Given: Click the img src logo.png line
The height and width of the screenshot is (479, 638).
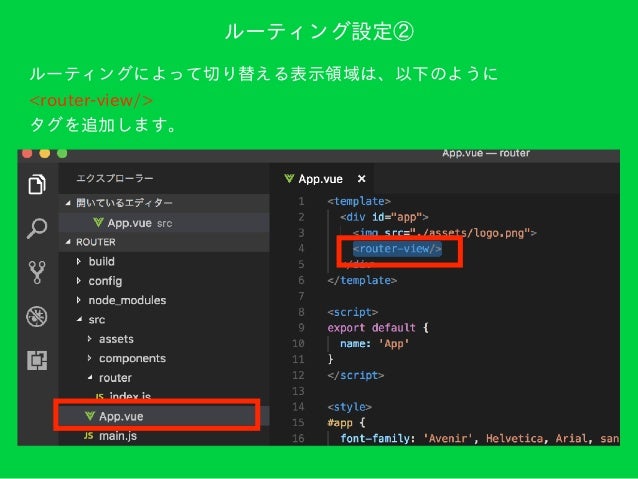Looking at the screenshot, I should (445, 233).
